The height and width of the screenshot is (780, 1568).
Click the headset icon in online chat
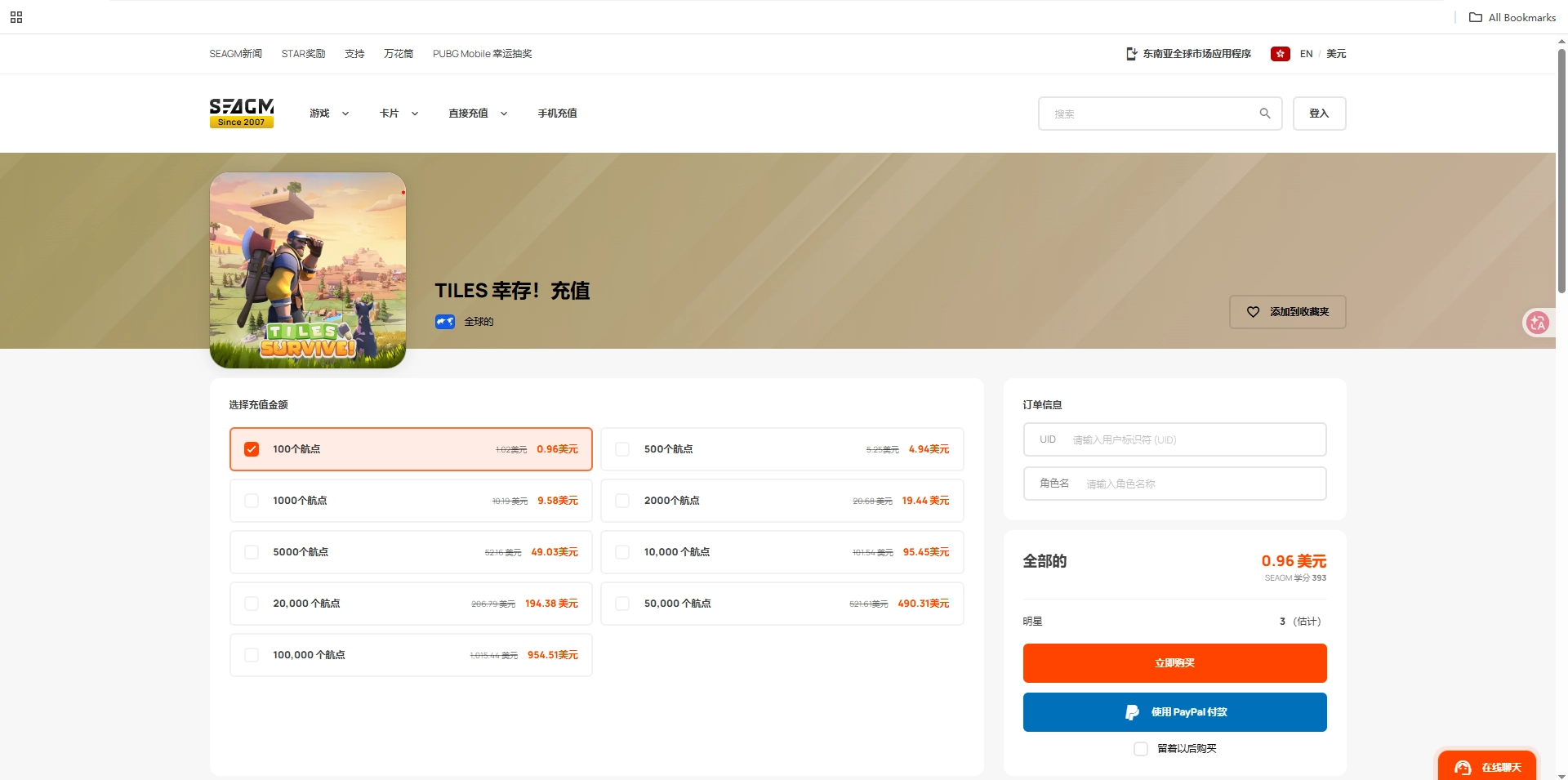point(1463,768)
